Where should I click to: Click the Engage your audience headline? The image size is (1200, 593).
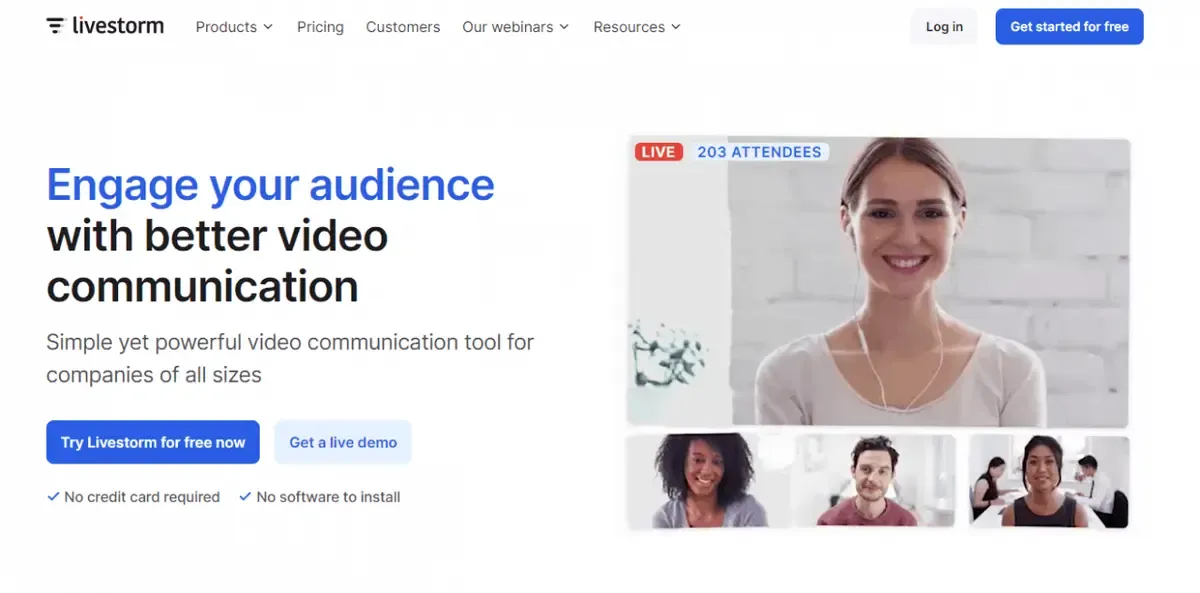[271, 185]
